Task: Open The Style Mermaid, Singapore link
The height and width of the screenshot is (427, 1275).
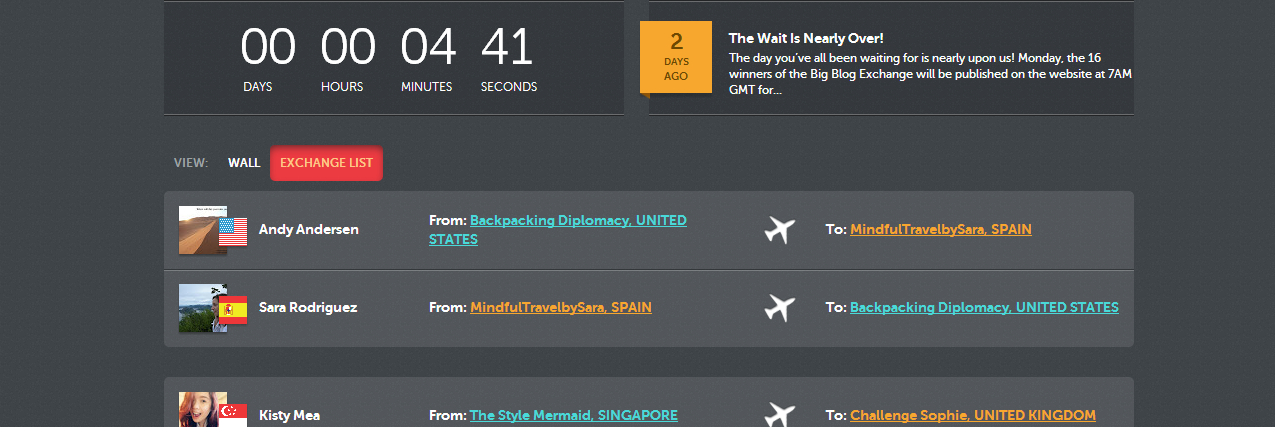Action: coord(573,415)
